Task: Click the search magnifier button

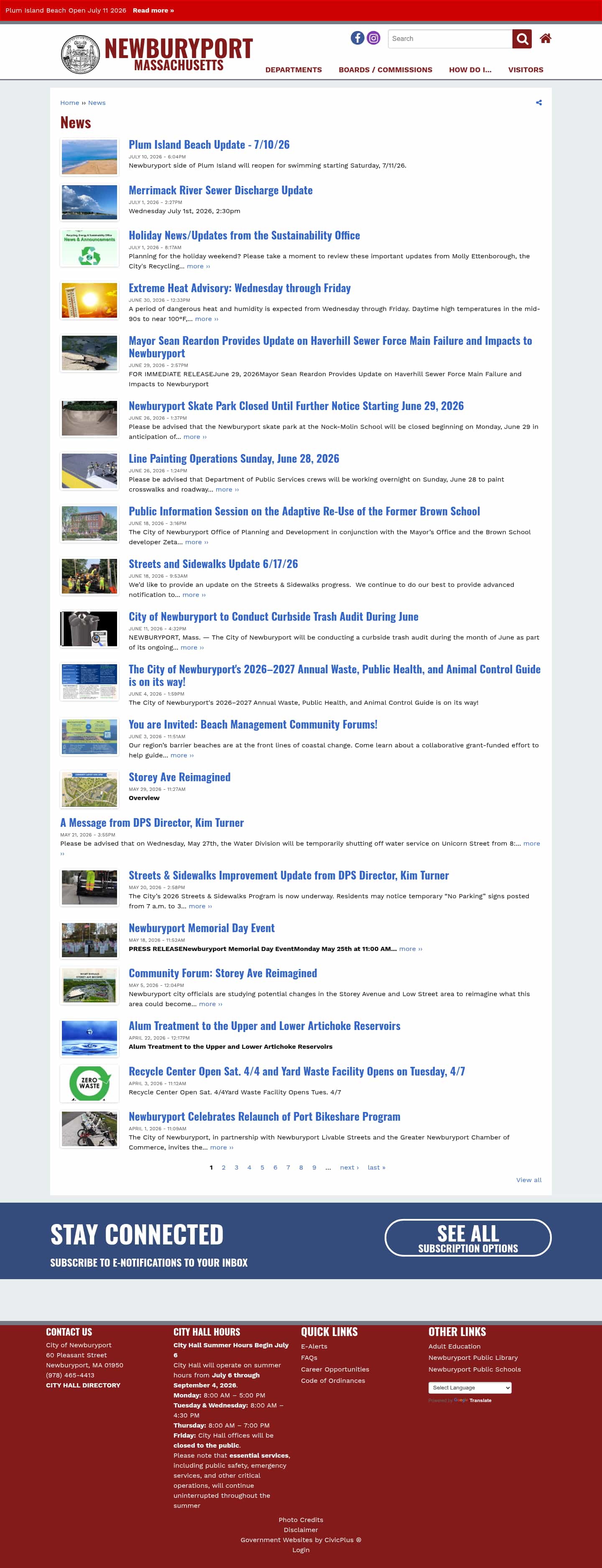Action: pos(522,39)
